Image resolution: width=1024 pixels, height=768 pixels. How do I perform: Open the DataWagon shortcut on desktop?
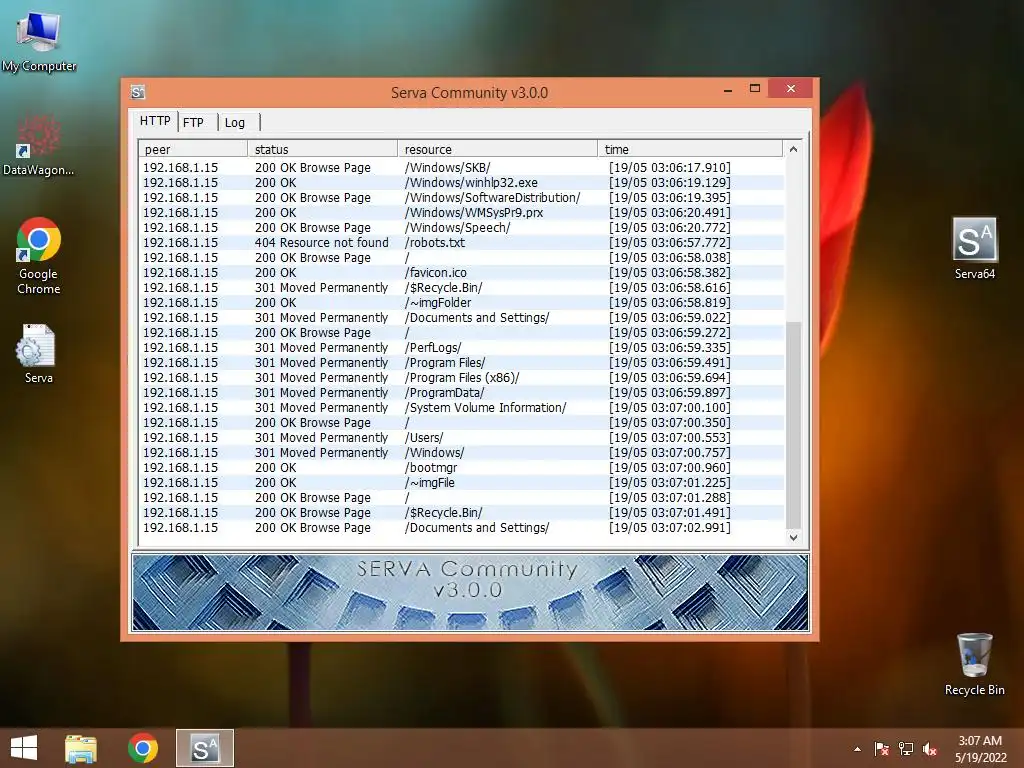pyautogui.click(x=38, y=146)
